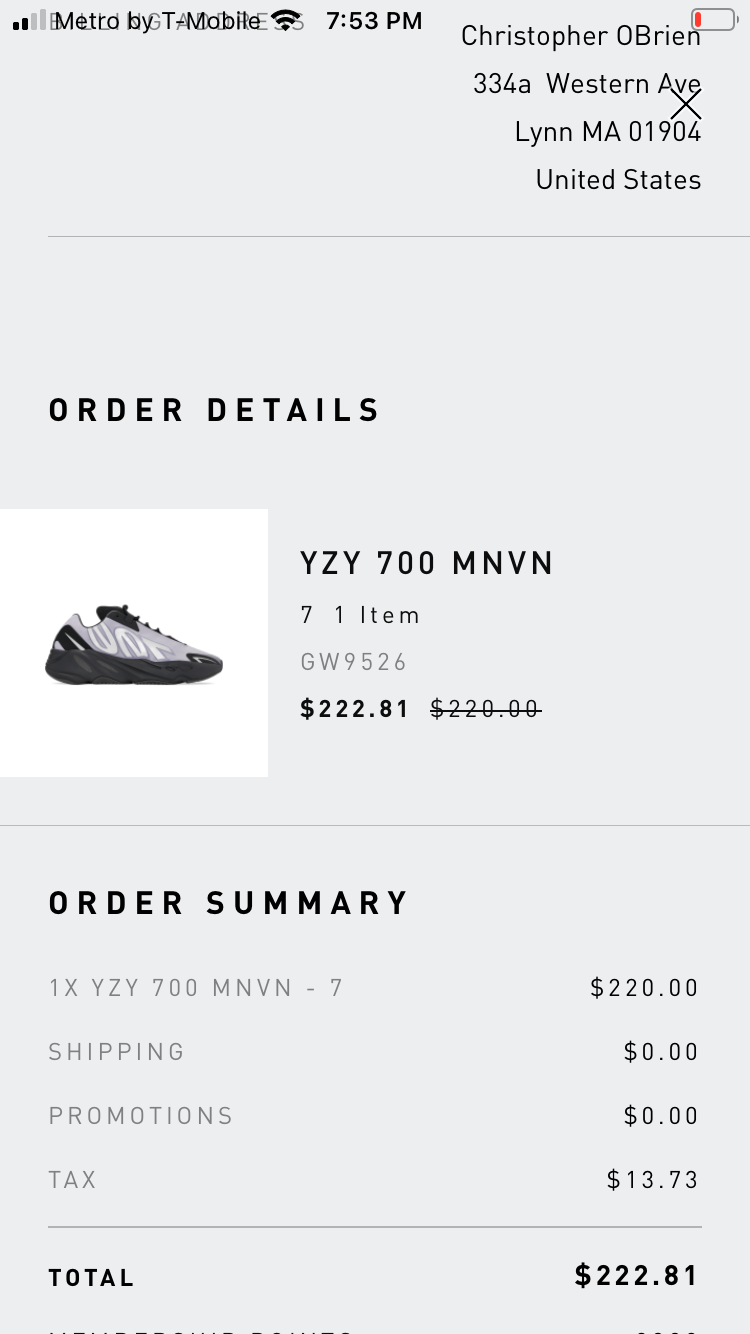Tap the Lynn MA 01904 address line

pyautogui.click(x=607, y=132)
